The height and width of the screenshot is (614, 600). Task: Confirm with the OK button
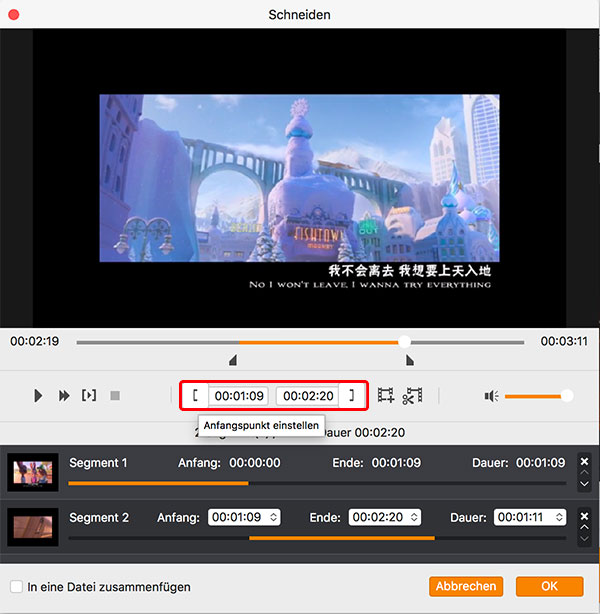click(x=549, y=586)
